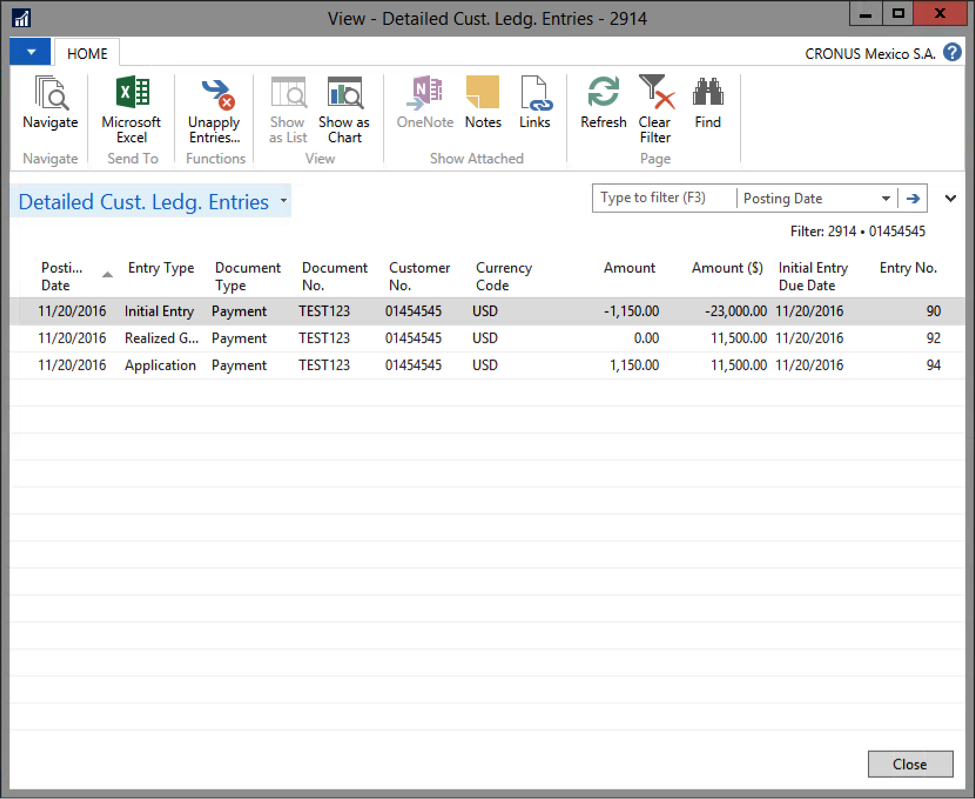This screenshot has height=799, width=975.
Task: Sort by Entry No. column header
Action: tap(908, 268)
